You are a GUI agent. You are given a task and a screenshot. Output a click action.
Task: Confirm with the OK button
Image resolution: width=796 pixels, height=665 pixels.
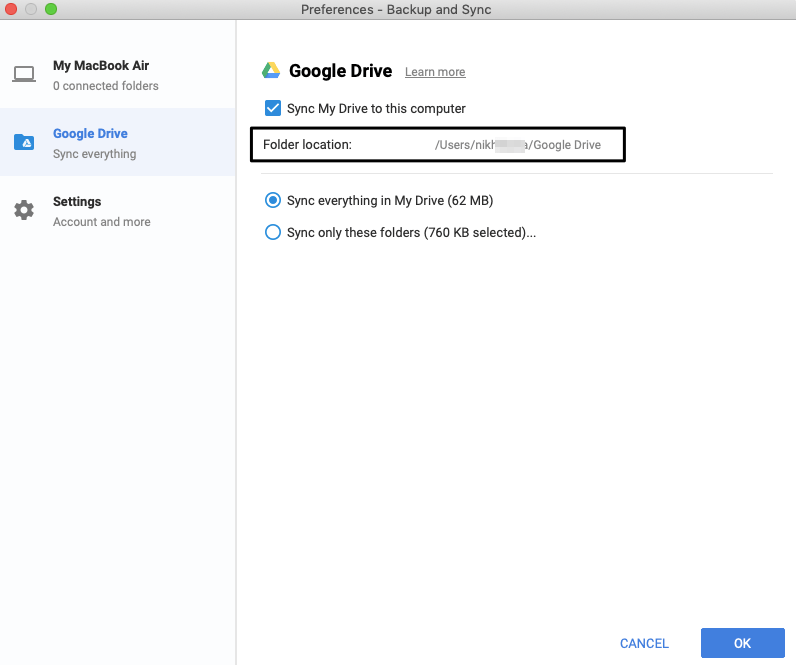743,643
